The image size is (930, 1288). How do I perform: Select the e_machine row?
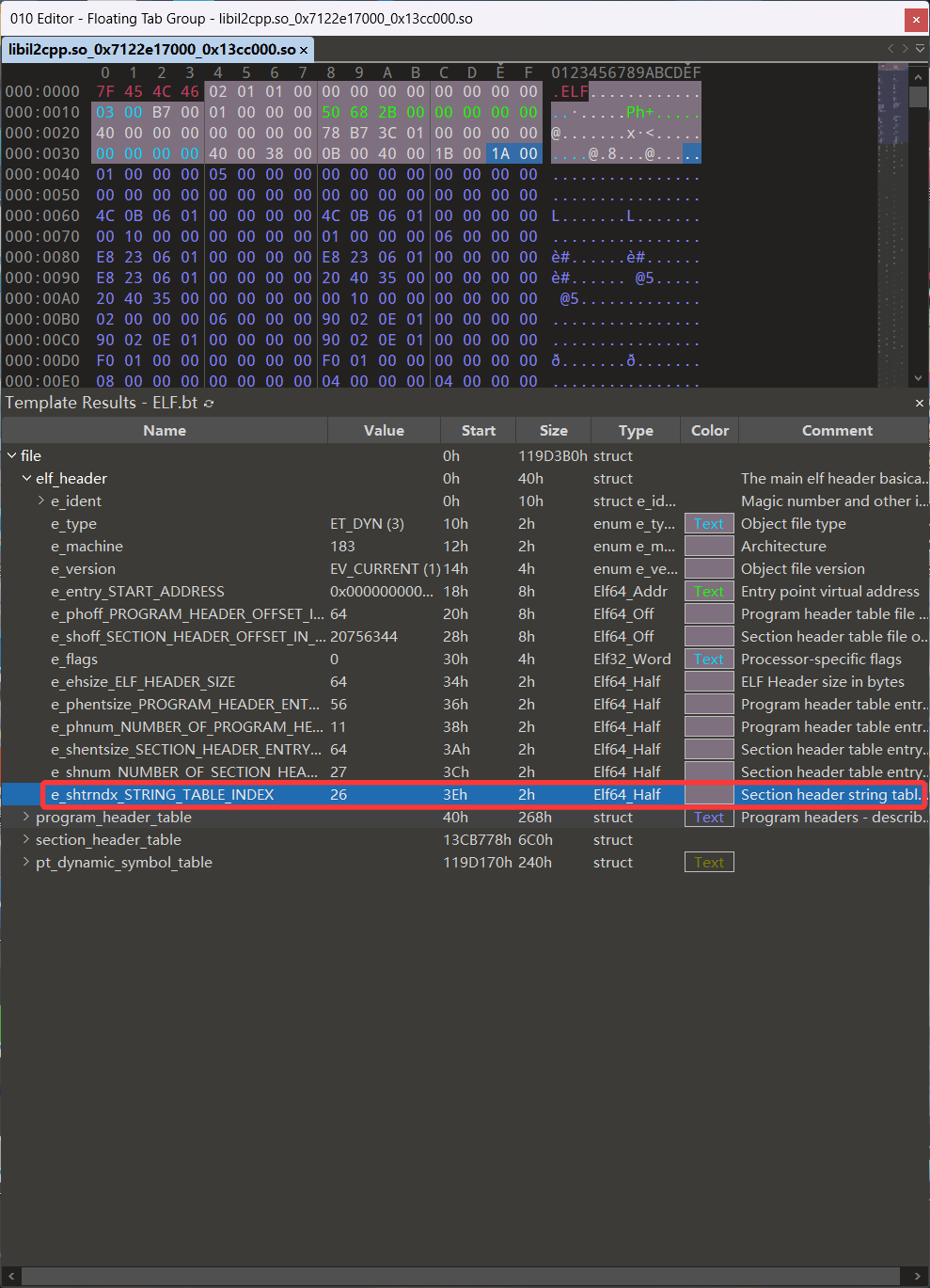coord(465,546)
